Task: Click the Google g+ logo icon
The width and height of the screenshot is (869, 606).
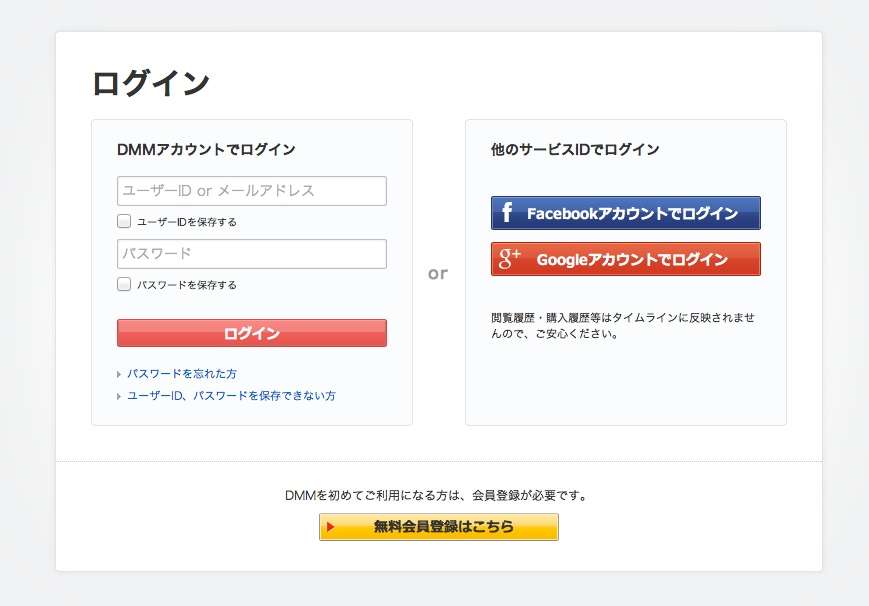Action: pos(510,259)
